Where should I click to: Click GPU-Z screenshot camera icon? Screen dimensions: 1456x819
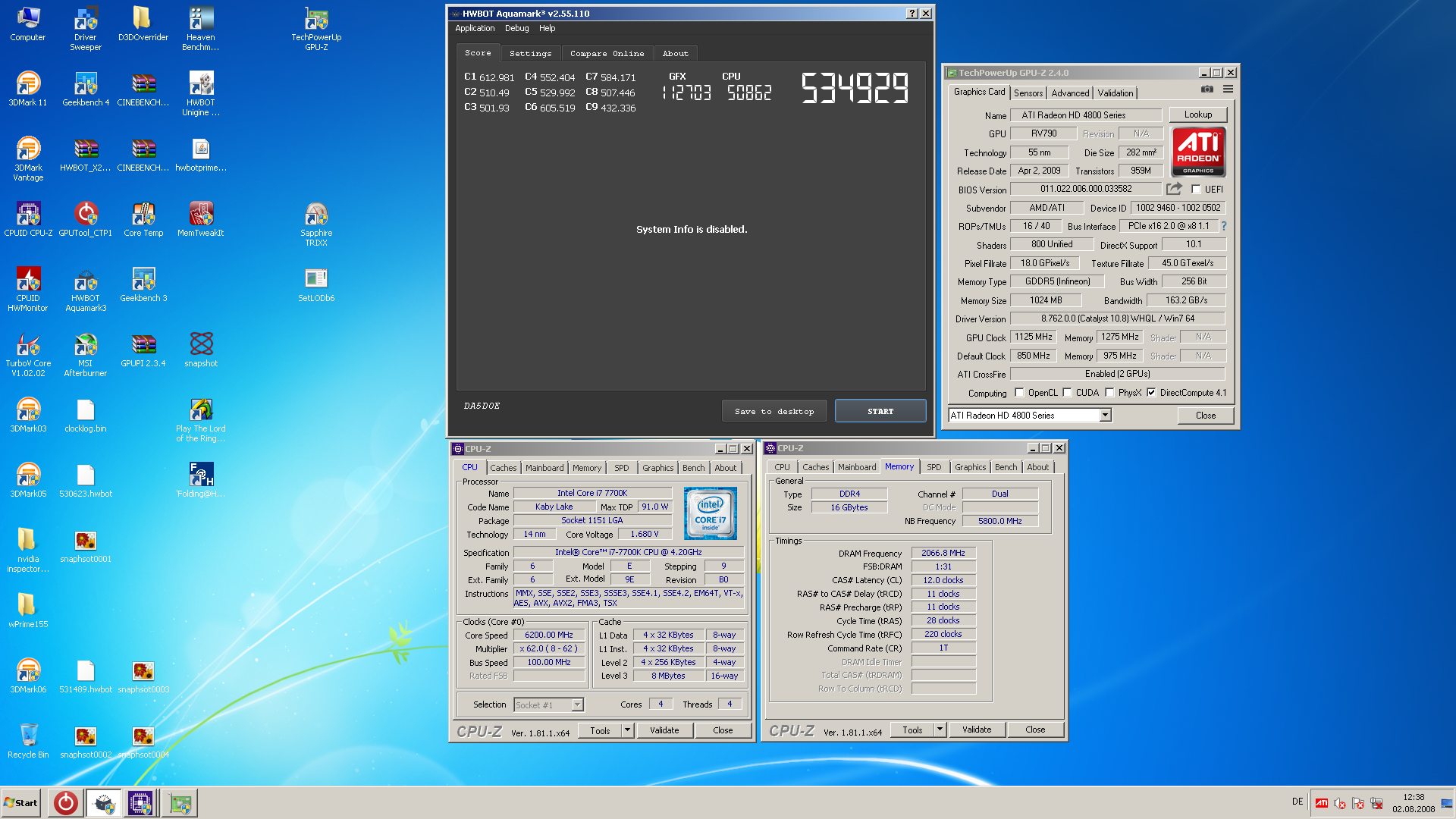[x=1207, y=89]
